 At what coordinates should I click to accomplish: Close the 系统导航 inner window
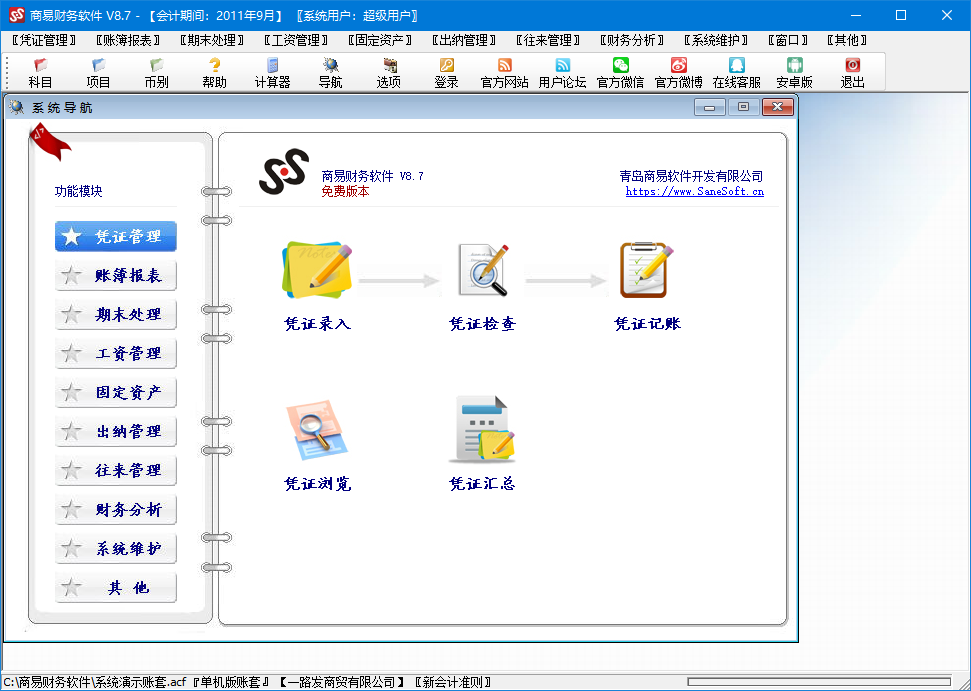coord(777,107)
